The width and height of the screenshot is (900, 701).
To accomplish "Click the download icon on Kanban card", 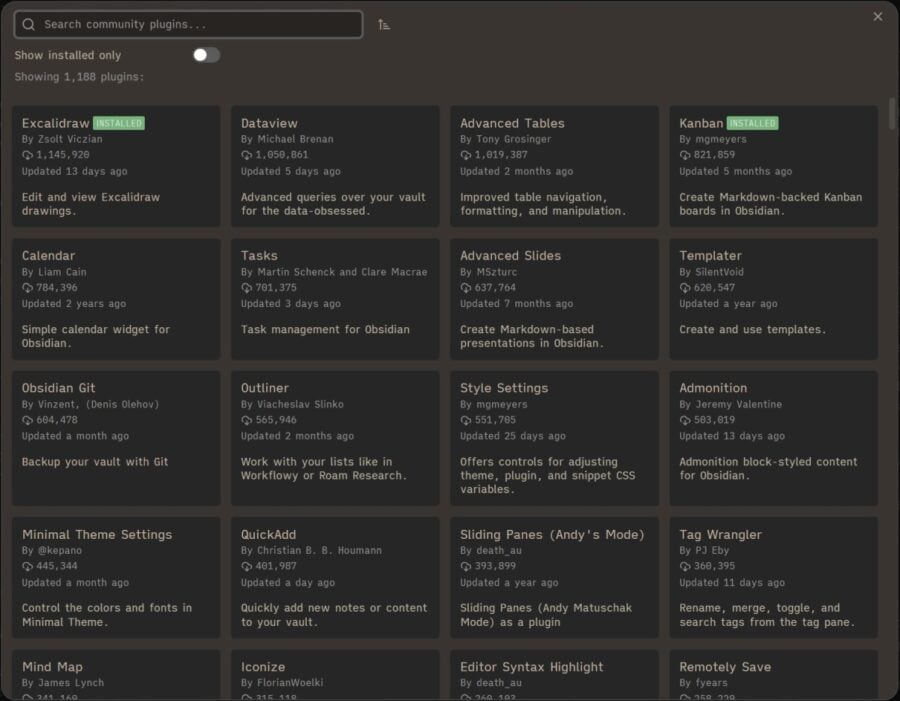I will tap(685, 155).
